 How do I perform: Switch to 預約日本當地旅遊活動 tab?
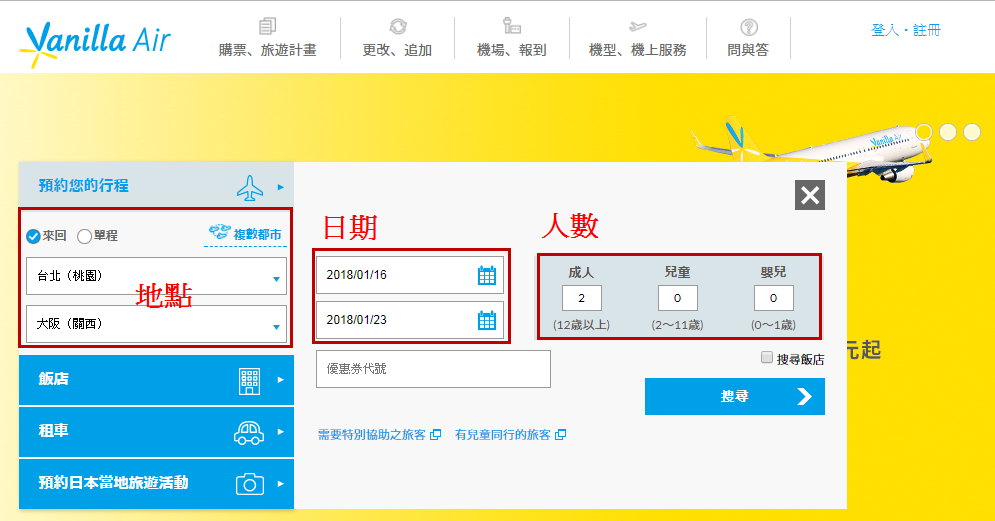tap(156, 484)
